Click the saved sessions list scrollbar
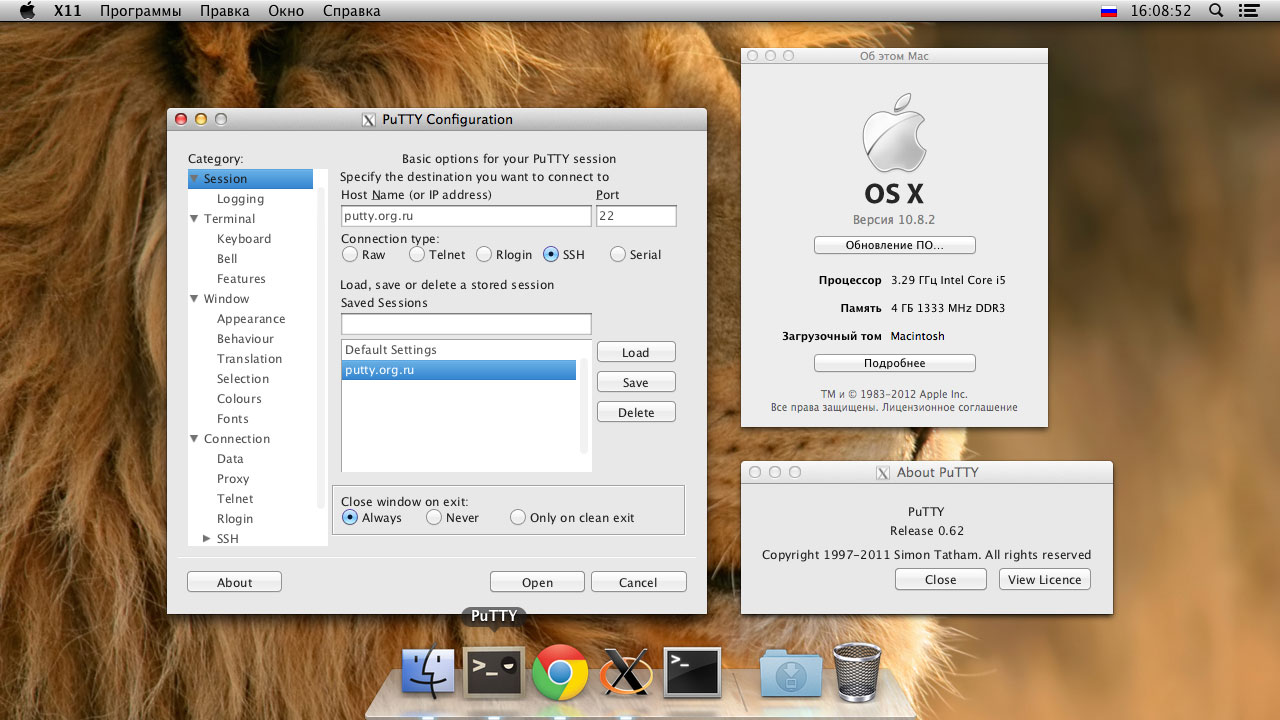Screen dimensions: 1280x720 [x=584, y=406]
